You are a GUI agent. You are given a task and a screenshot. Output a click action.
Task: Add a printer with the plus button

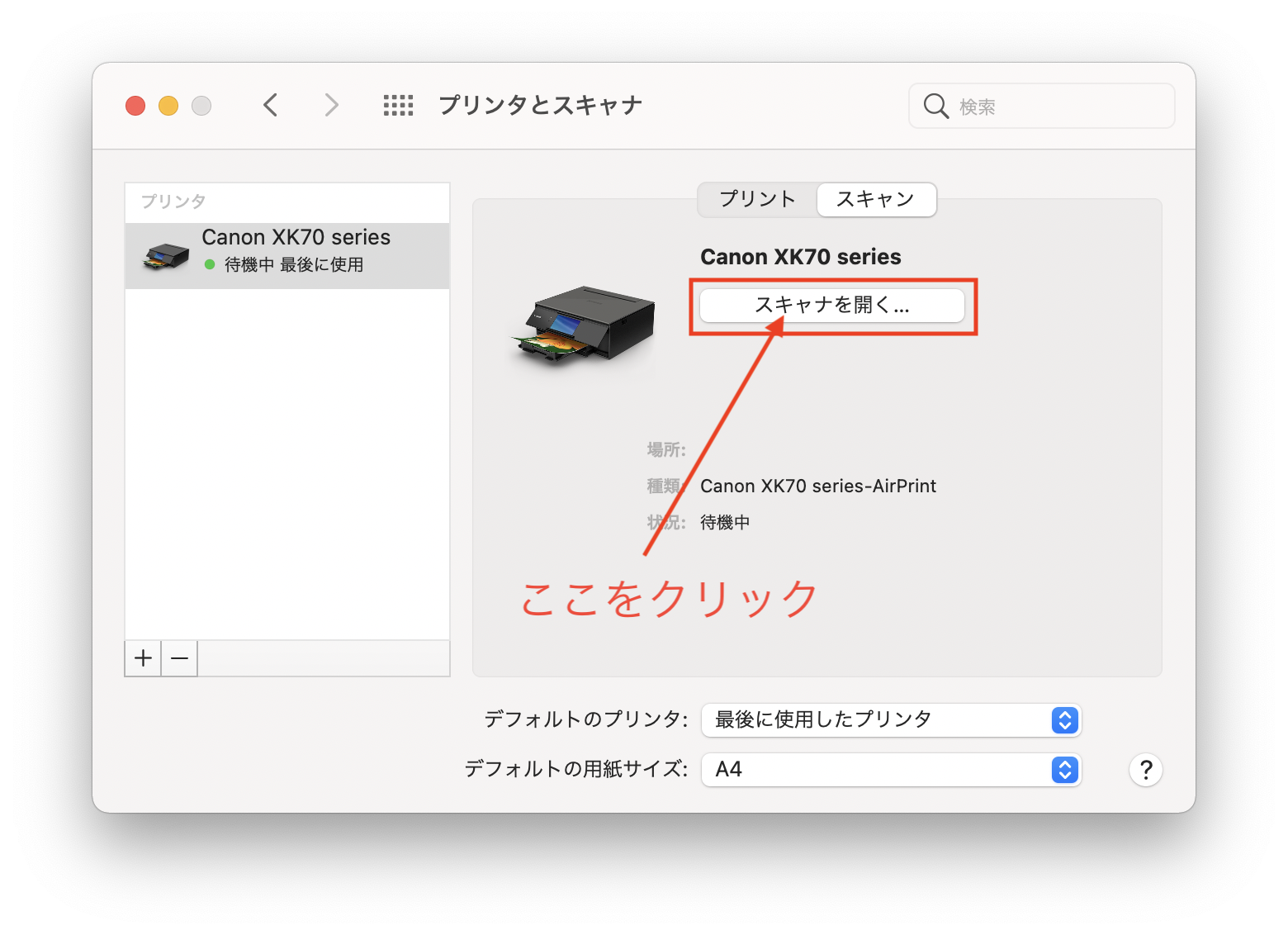point(143,658)
